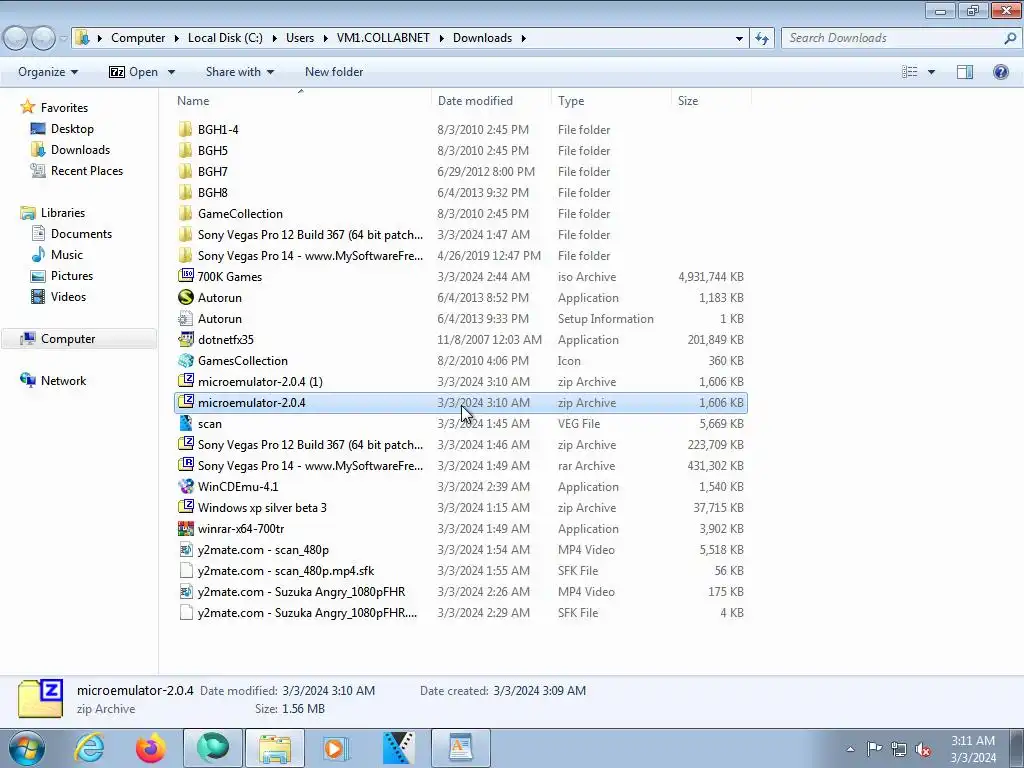This screenshot has width=1024, height=768.
Task: Click the Open toolbar button
Action: 134,72
